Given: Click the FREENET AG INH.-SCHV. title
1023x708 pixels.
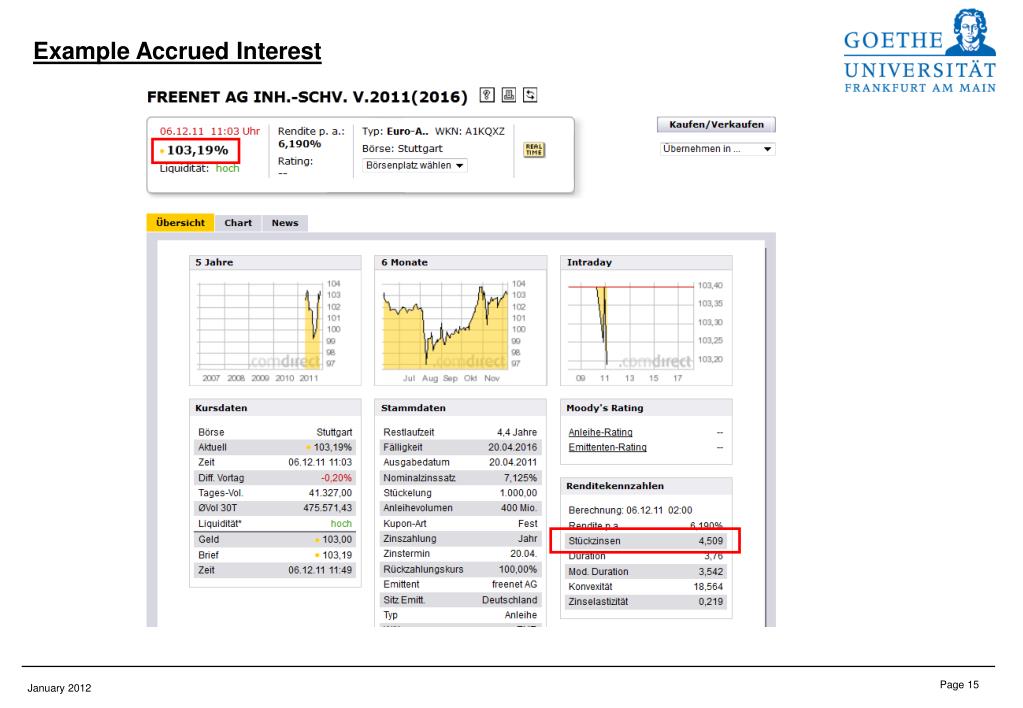Looking at the screenshot, I should pos(307,97).
